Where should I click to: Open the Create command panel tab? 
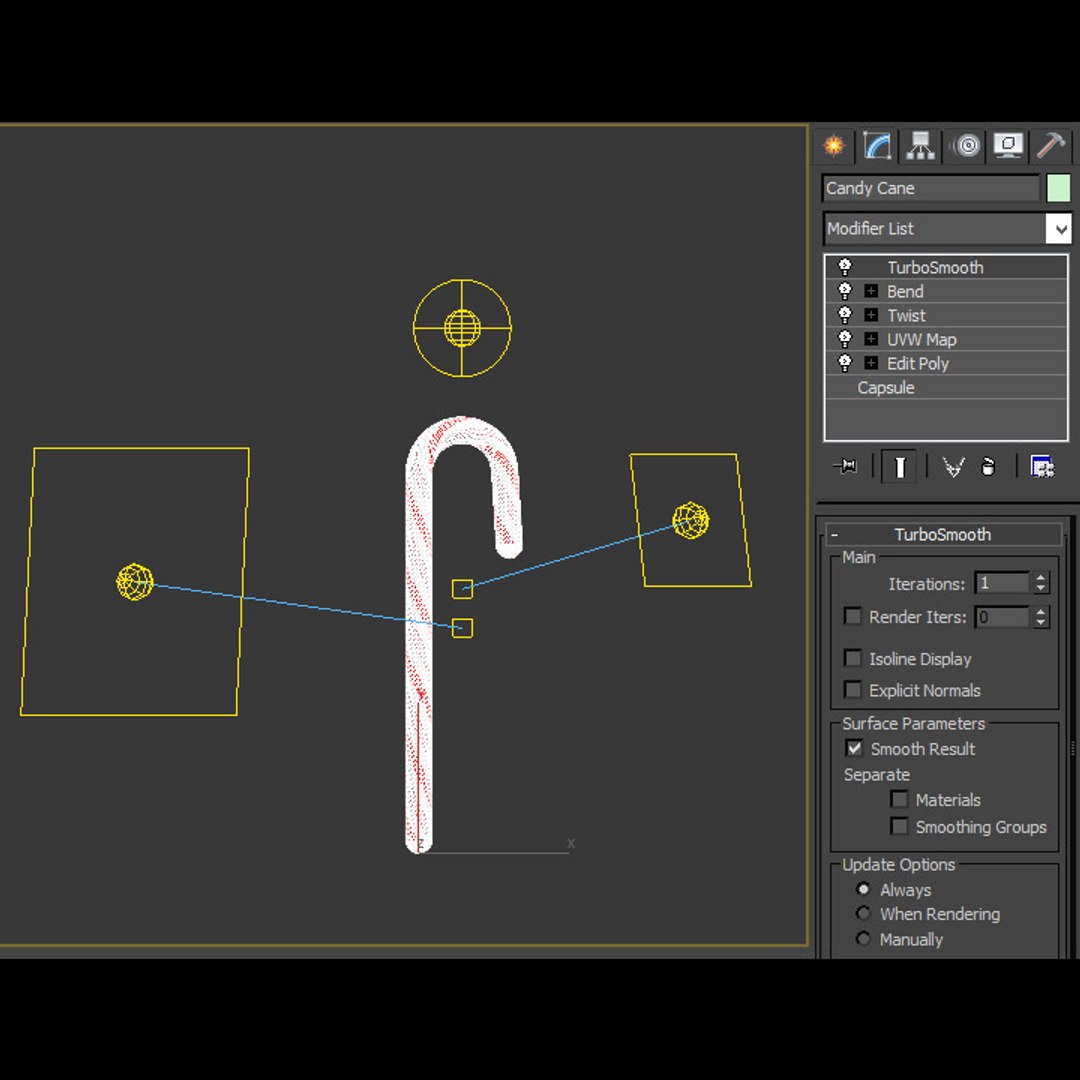[833, 145]
